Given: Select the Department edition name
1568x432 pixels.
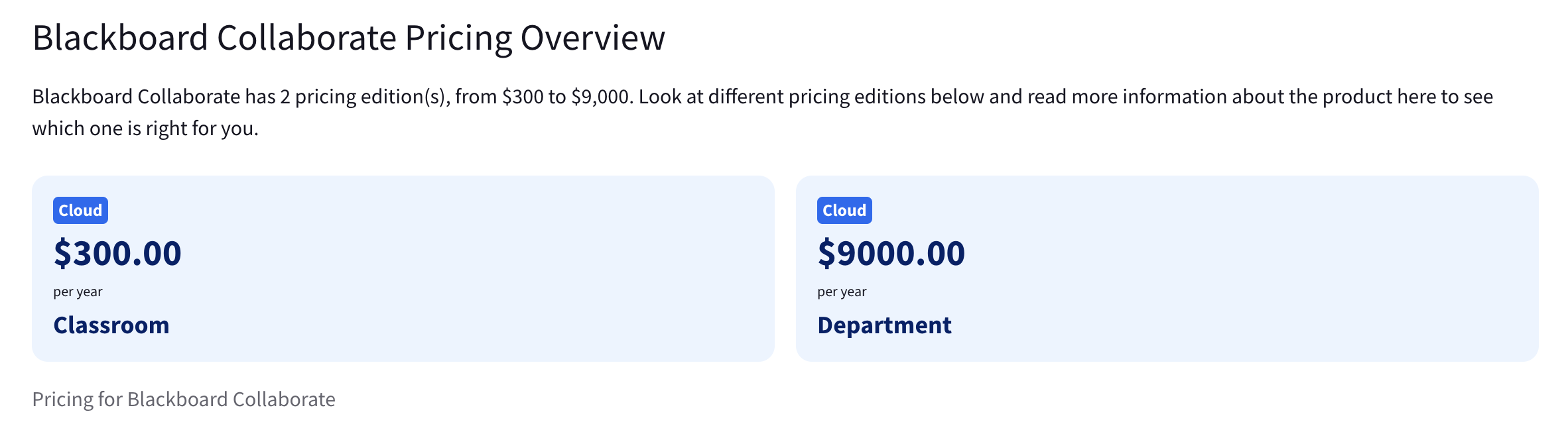Looking at the screenshot, I should [884, 325].
